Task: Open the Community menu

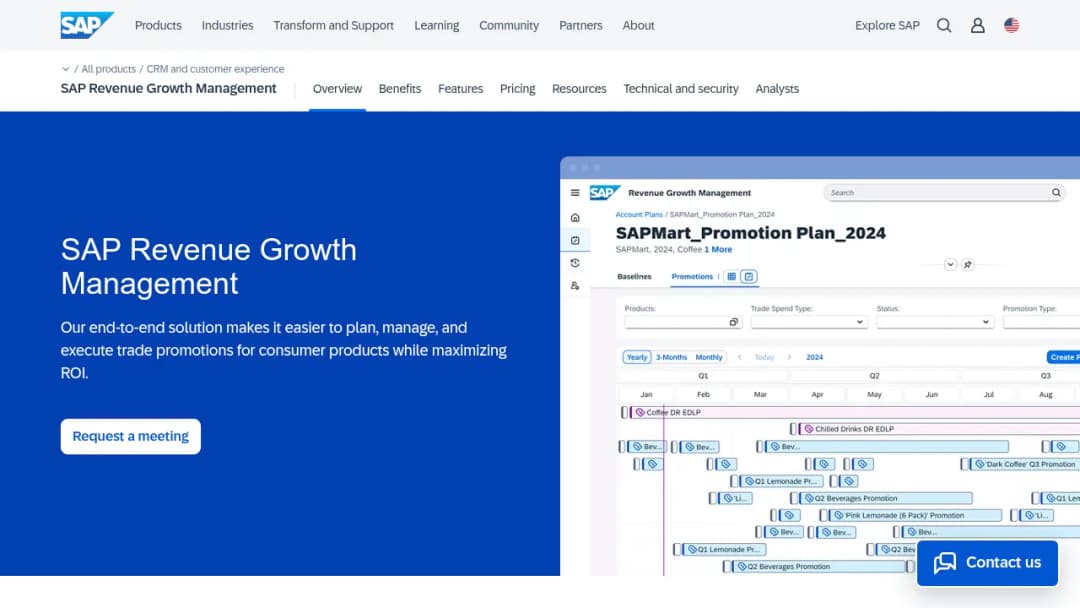Action: pyautogui.click(x=509, y=25)
